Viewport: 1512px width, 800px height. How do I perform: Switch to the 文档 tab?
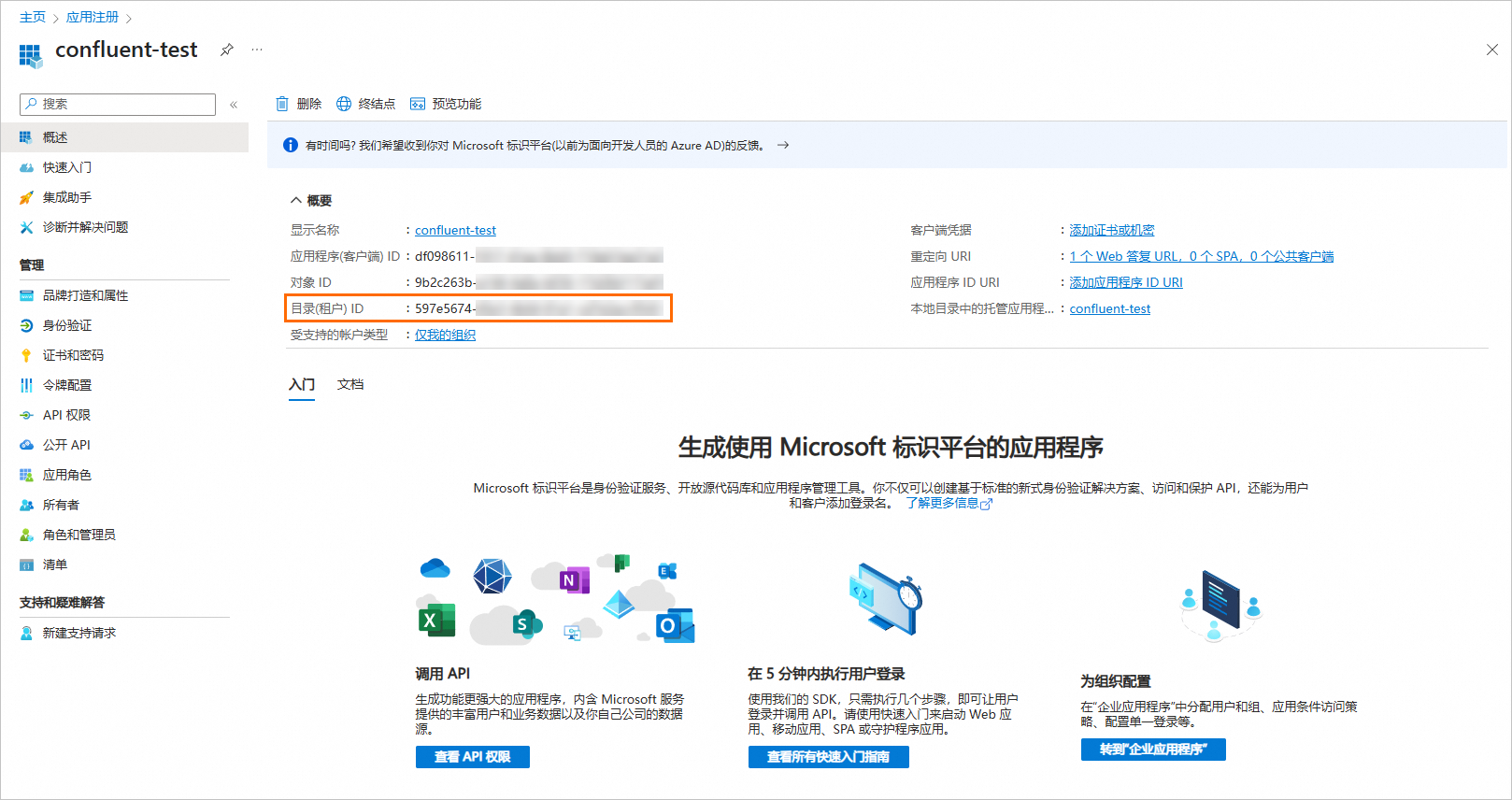(350, 385)
